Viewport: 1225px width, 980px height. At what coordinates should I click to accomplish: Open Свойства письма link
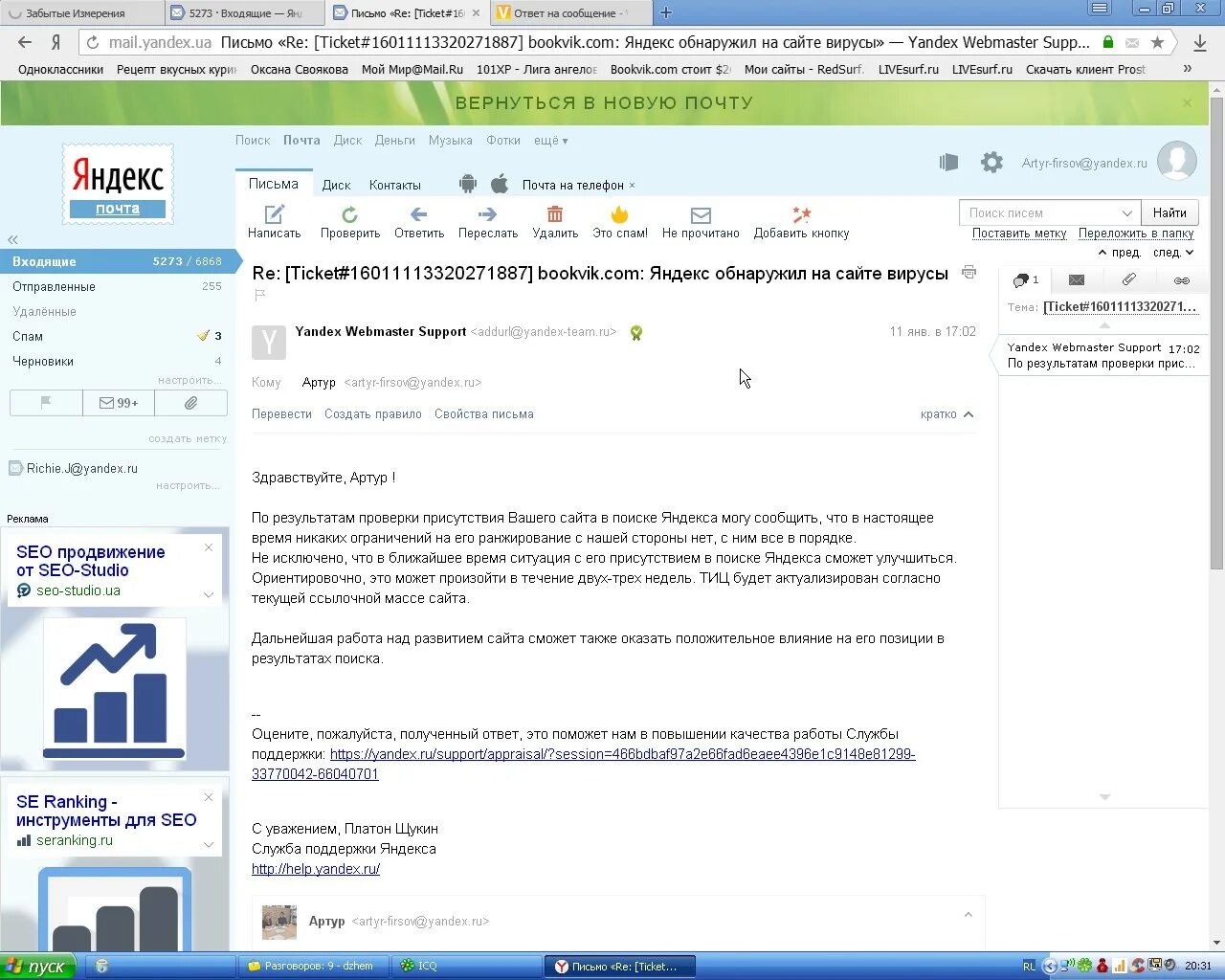point(484,414)
